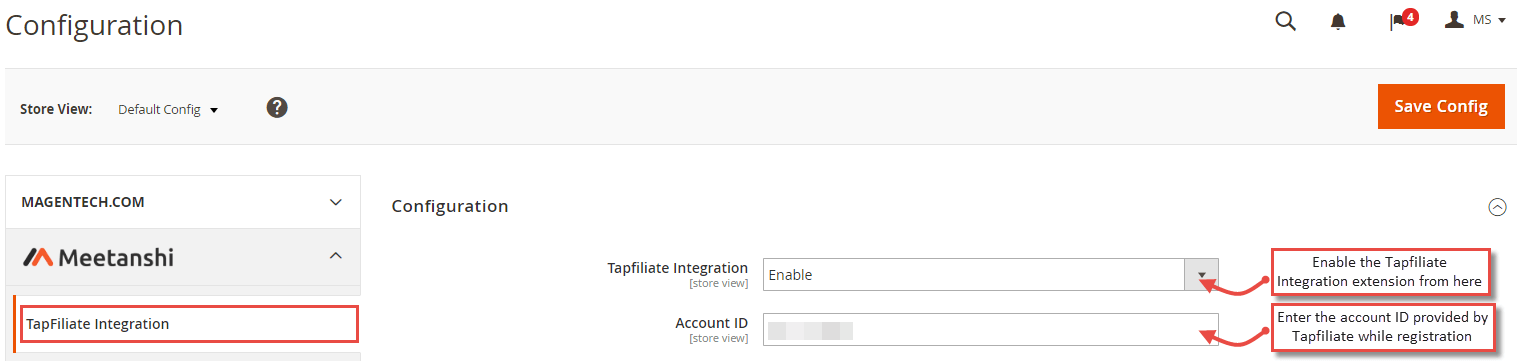Collapse Configuration section with circled arrow icon
This screenshot has width=1517, height=361.
tap(1497, 207)
